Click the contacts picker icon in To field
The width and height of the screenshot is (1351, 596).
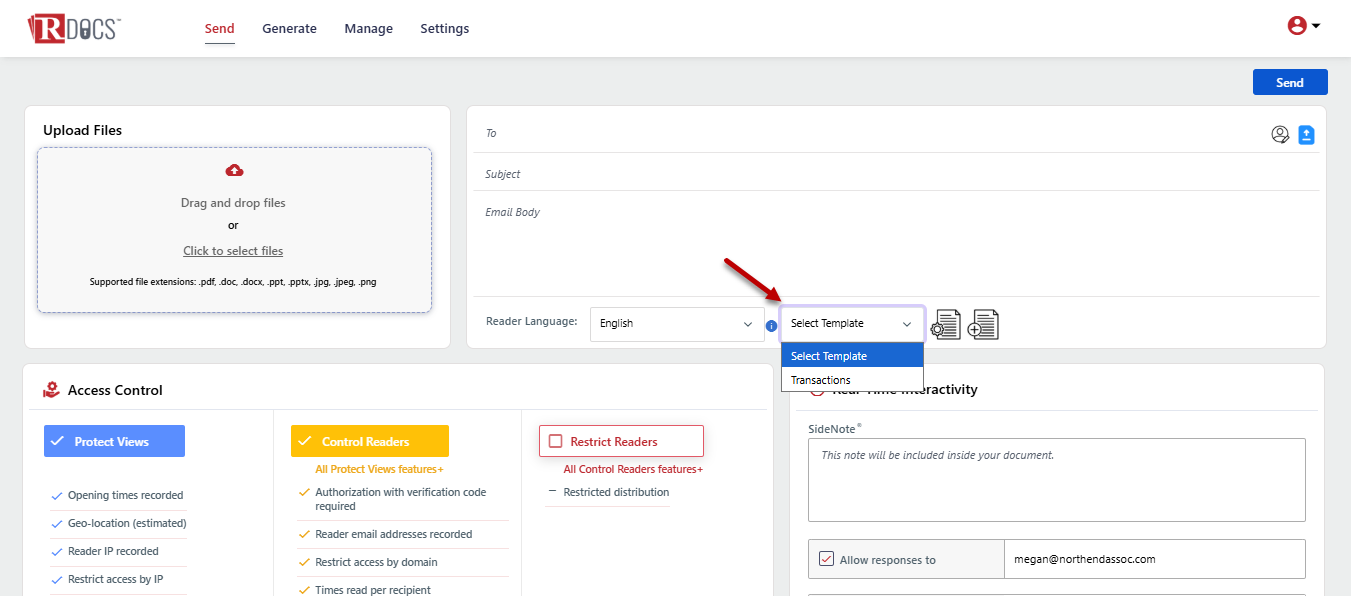coord(1280,134)
